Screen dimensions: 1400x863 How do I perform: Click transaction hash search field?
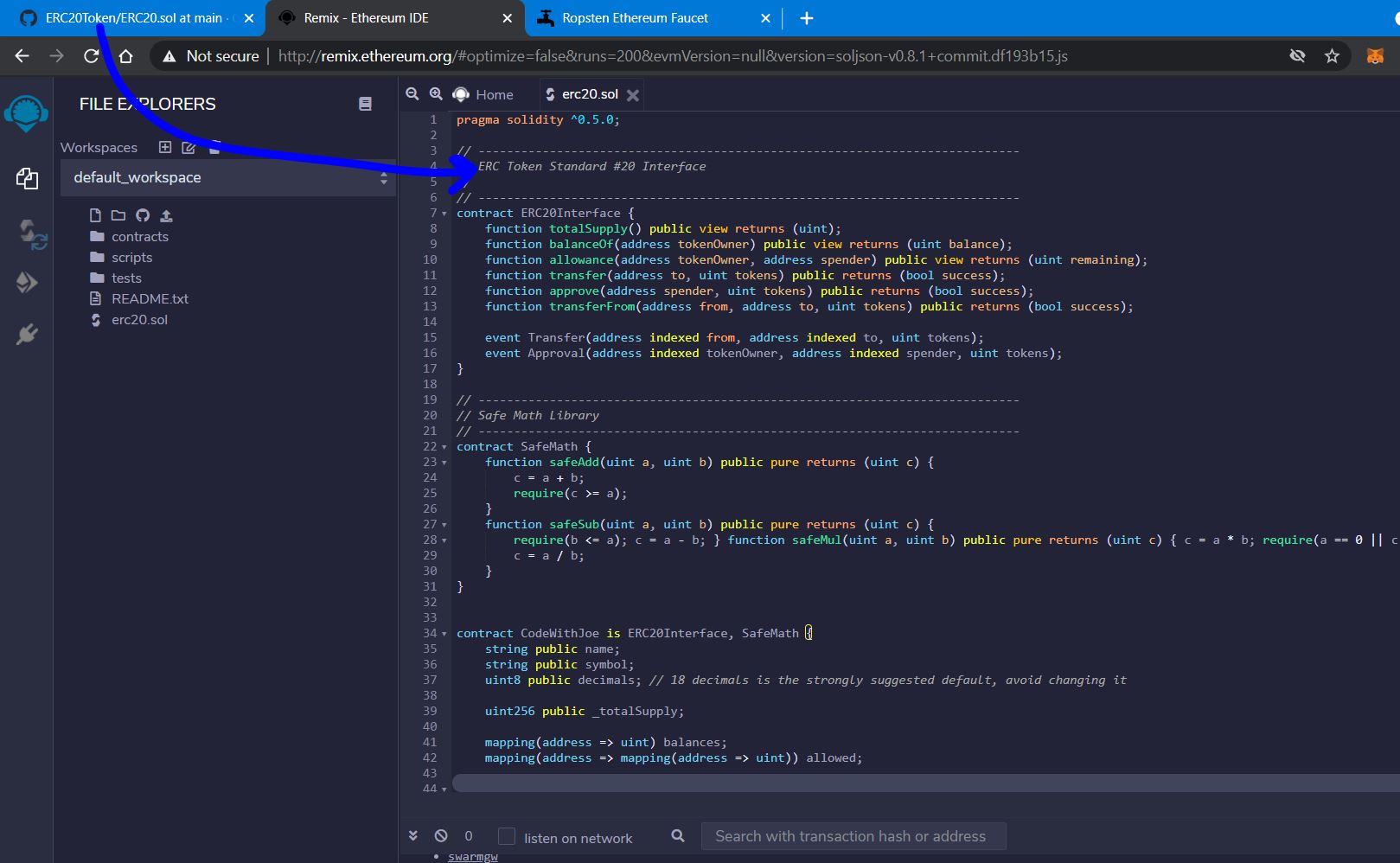(x=853, y=836)
